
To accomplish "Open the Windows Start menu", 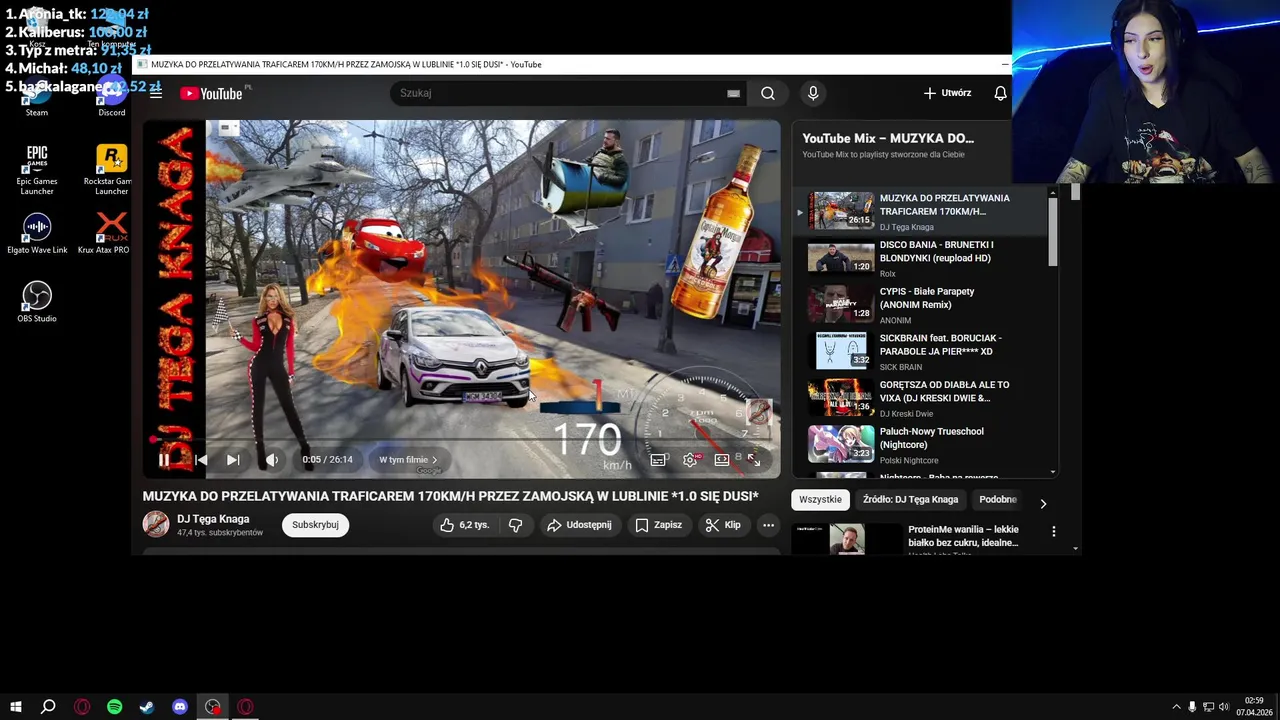I will point(15,707).
